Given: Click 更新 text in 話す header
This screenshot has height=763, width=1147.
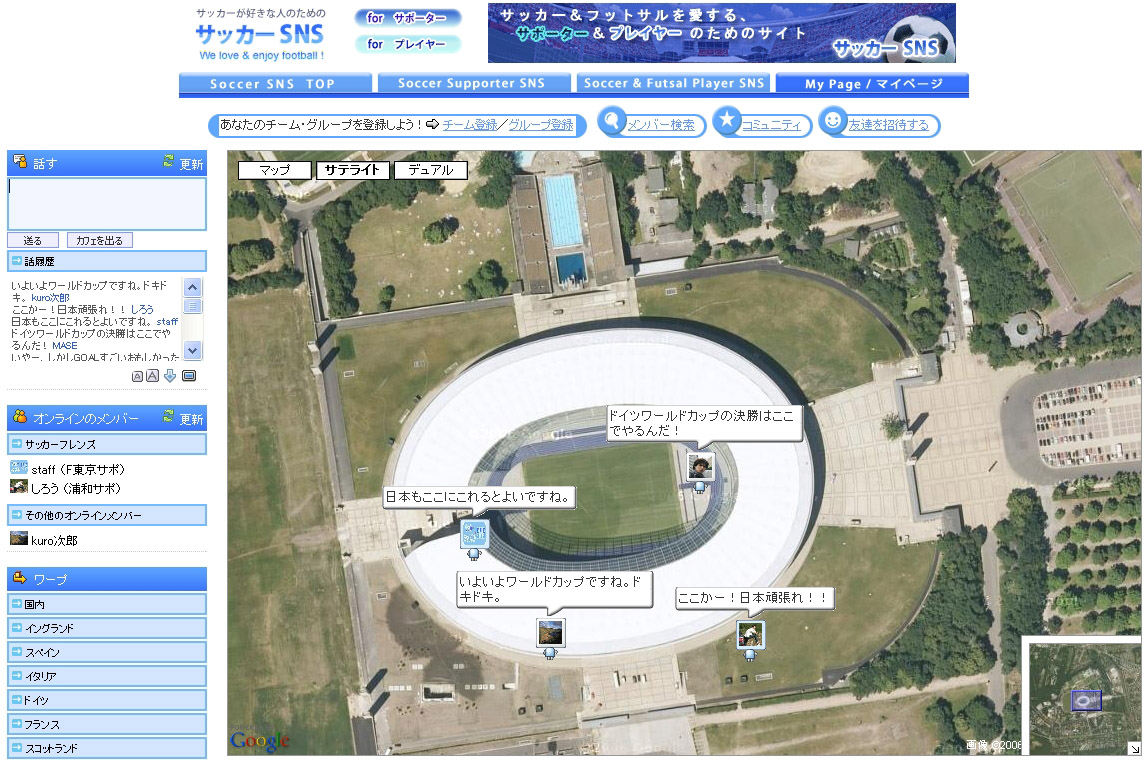Looking at the screenshot, I should [191, 164].
